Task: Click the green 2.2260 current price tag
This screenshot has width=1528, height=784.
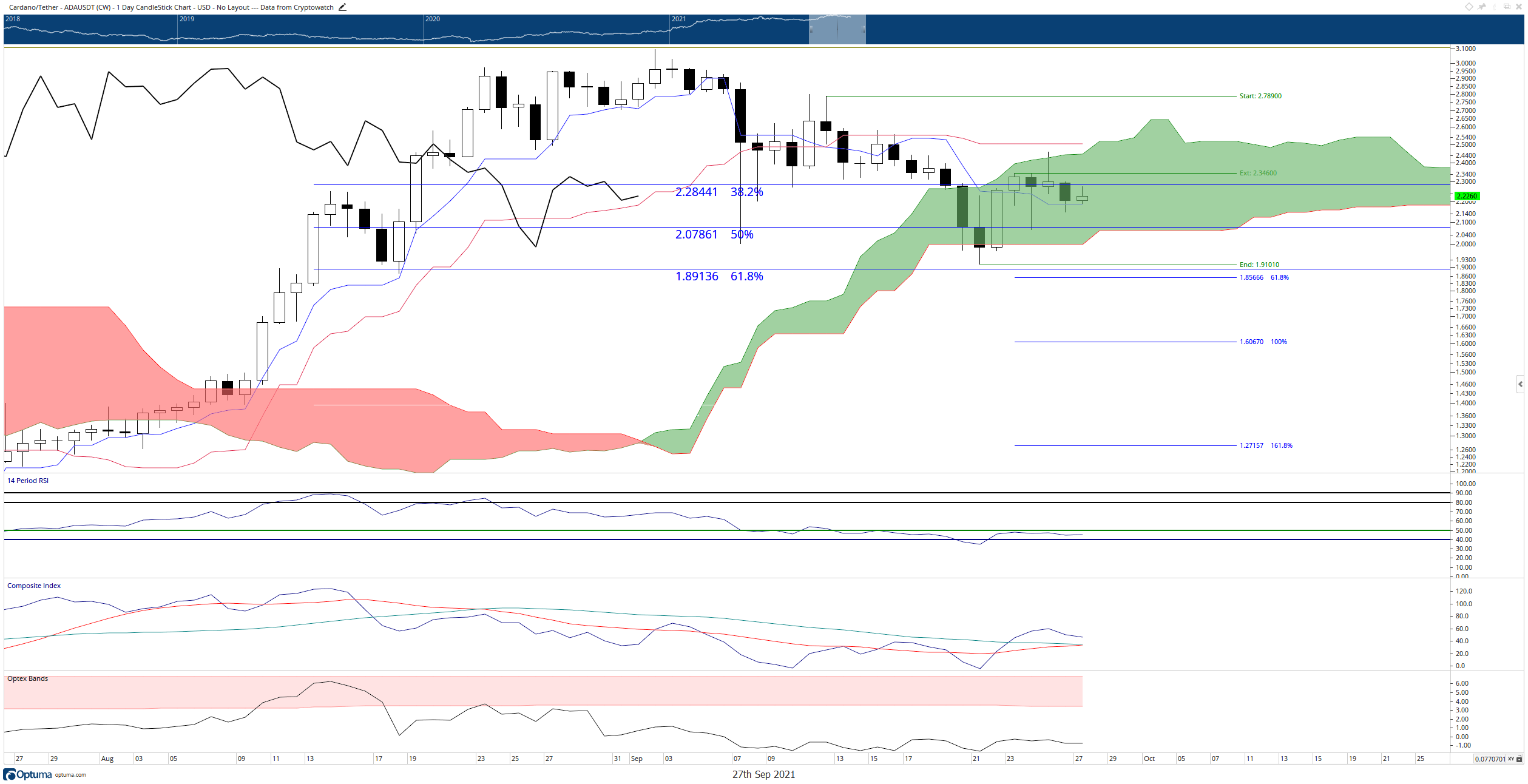Action: click(1467, 196)
